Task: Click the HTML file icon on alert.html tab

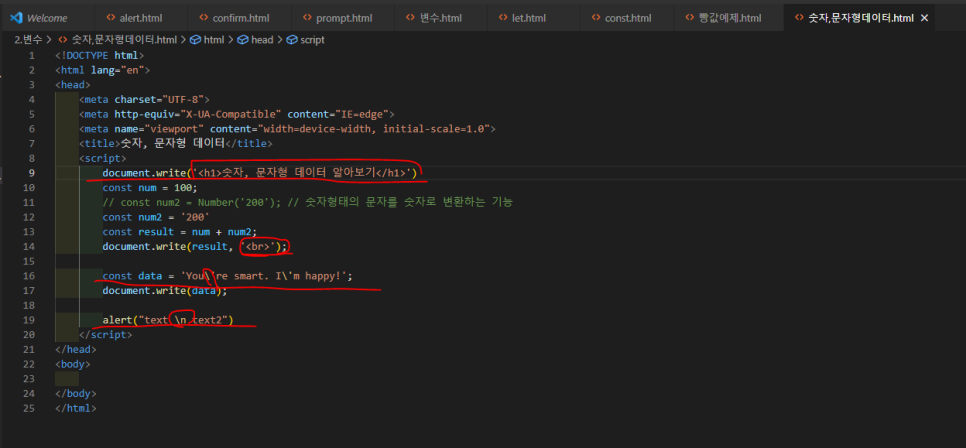Action: pos(111,18)
